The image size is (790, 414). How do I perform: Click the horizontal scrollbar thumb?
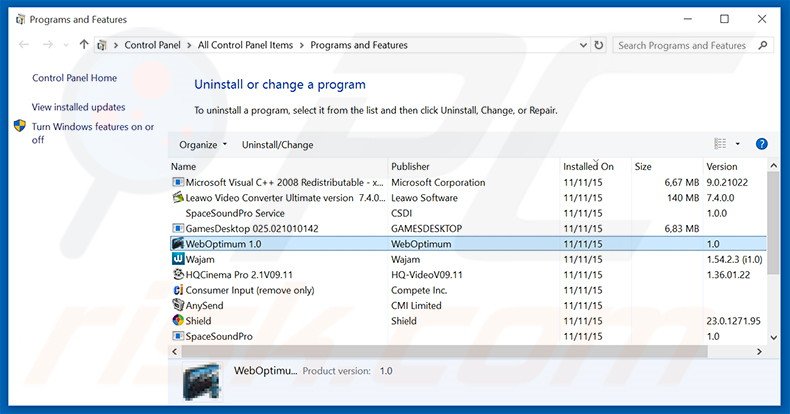(444, 352)
